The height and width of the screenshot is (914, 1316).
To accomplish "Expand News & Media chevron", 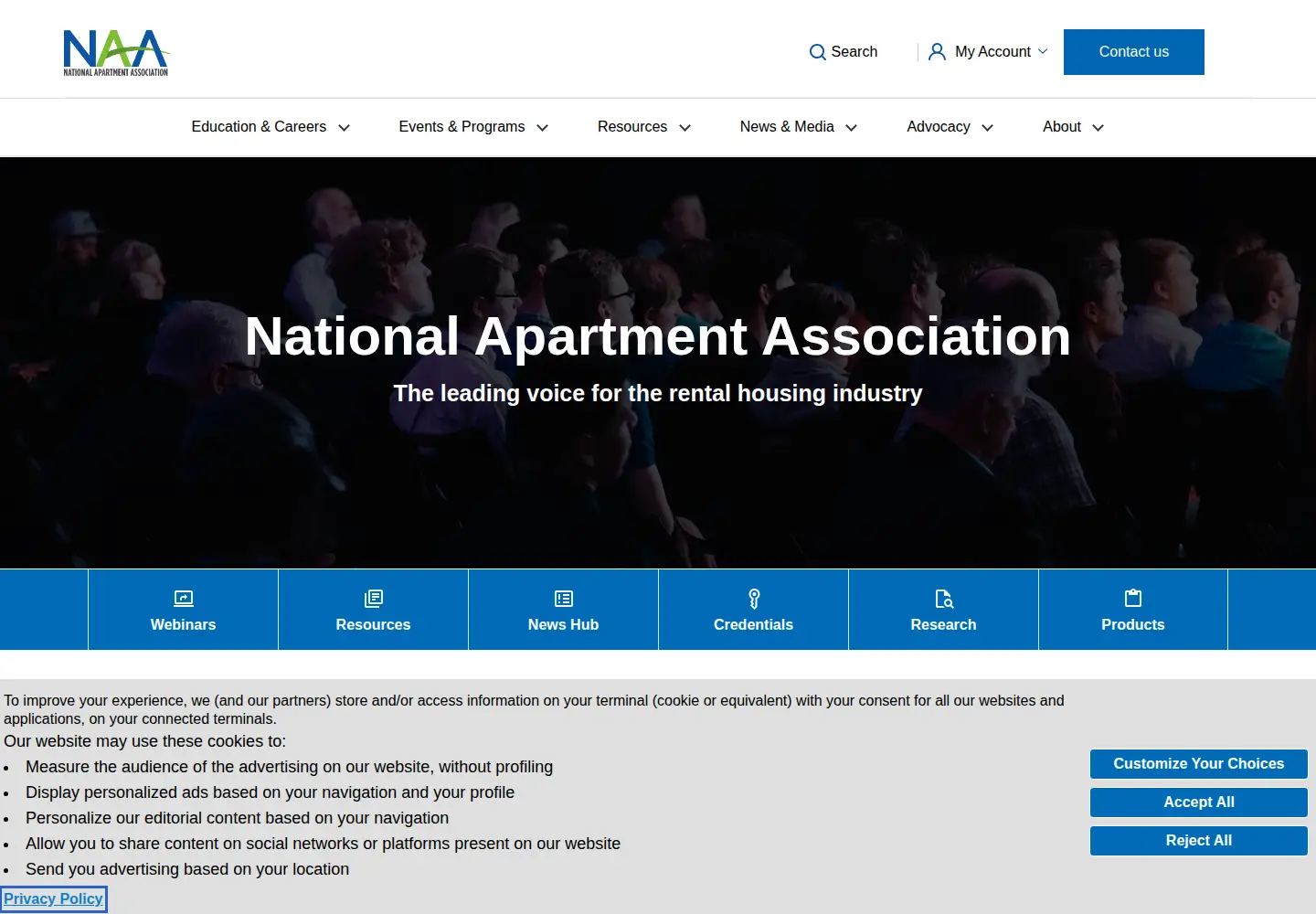I will pyautogui.click(x=852, y=128).
